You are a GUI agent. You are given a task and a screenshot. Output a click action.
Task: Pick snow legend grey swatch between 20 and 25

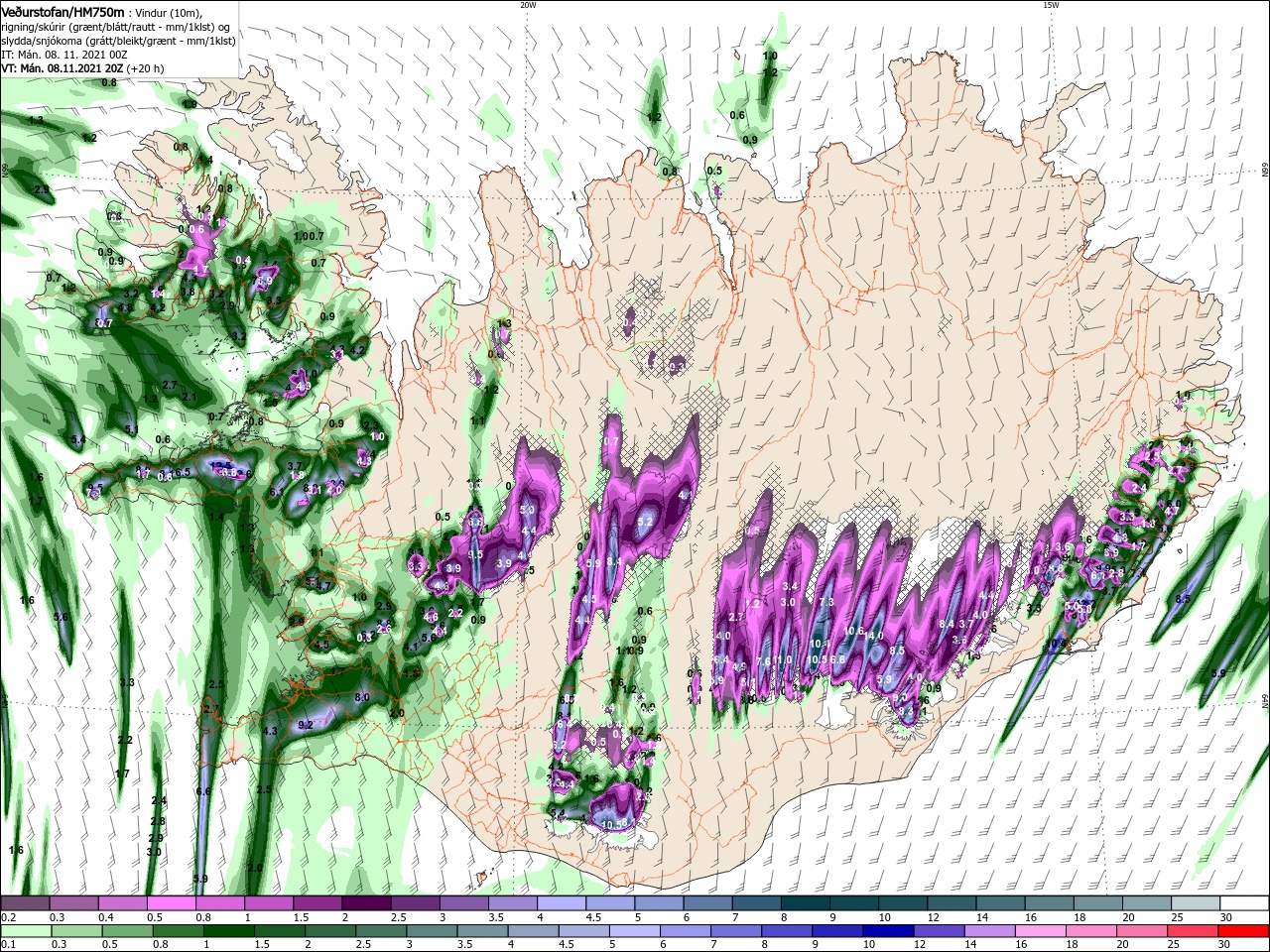point(1146,903)
